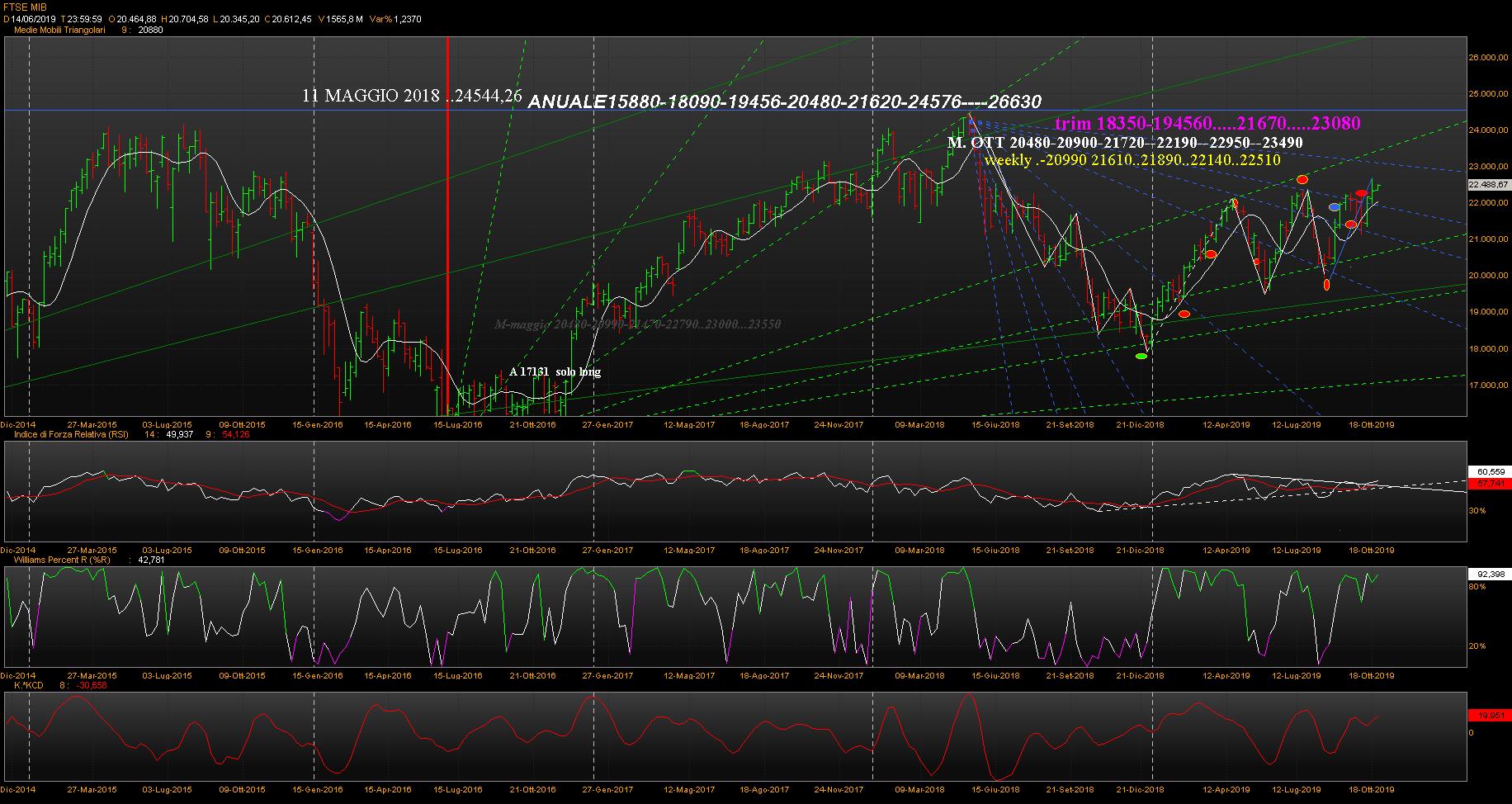This screenshot has height=804, width=1512.
Task: Click 21-Dic-2018 date under the RSI panel
Action: tap(1141, 550)
